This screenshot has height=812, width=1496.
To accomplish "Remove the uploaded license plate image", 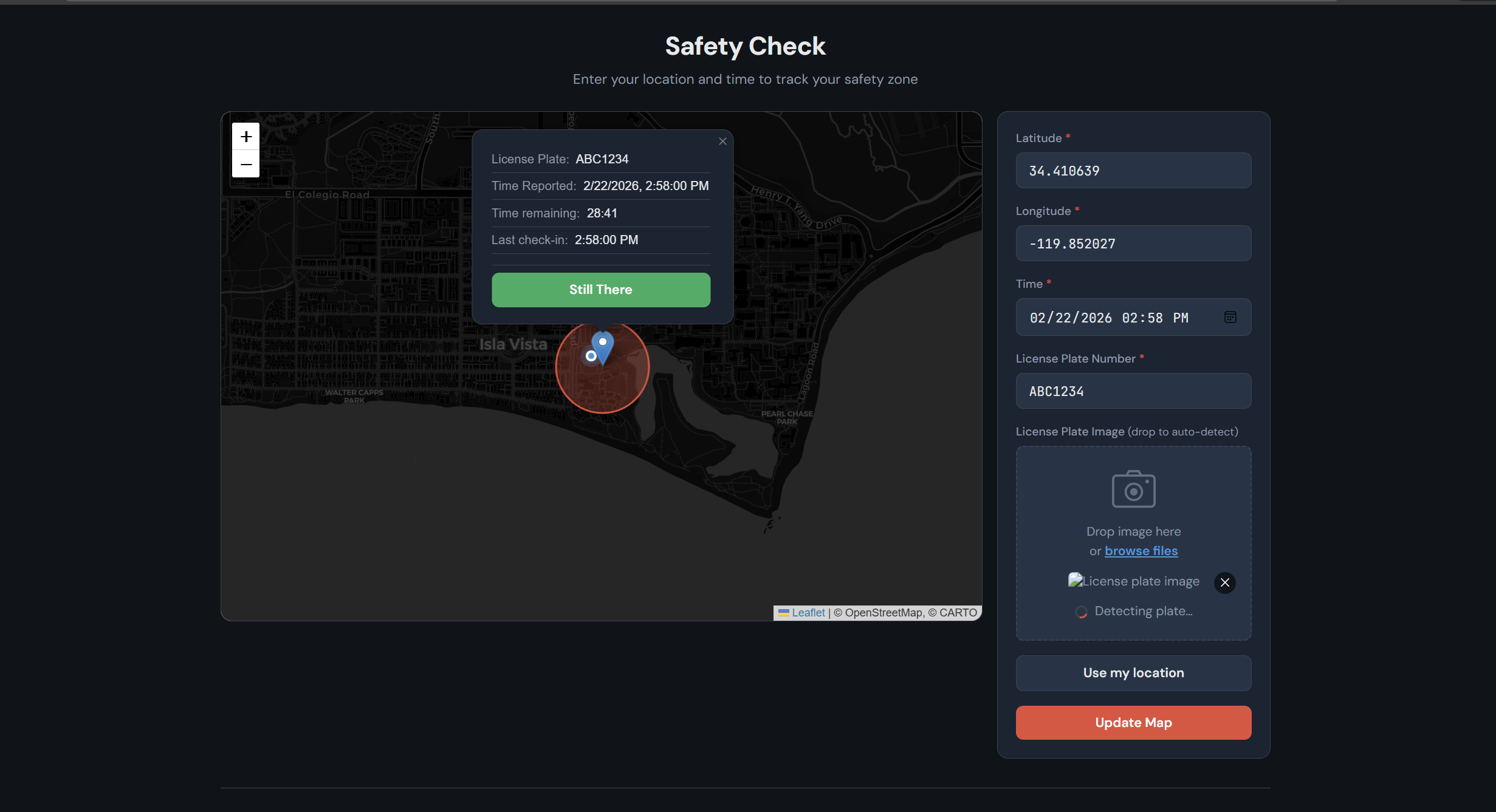I will coord(1224,582).
